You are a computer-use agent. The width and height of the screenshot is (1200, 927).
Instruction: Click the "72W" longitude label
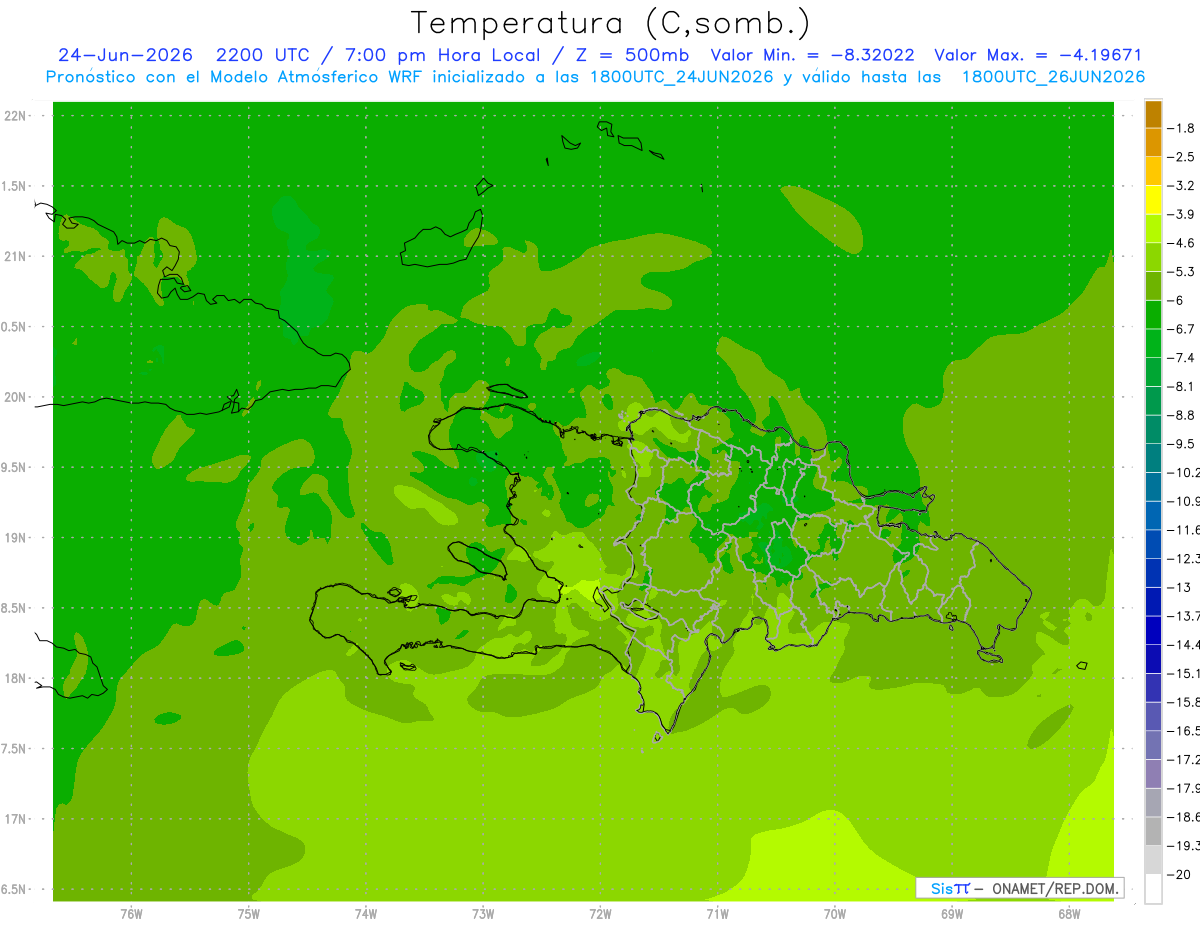click(x=600, y=914)
